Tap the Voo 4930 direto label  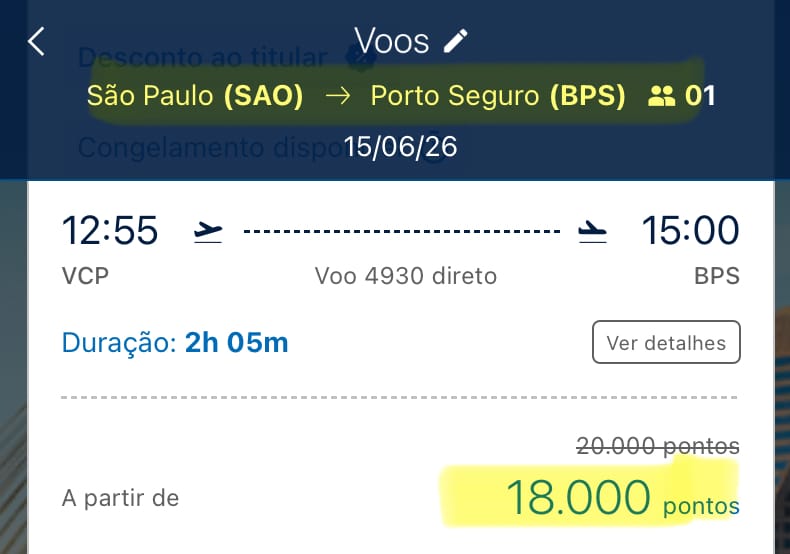405,275
